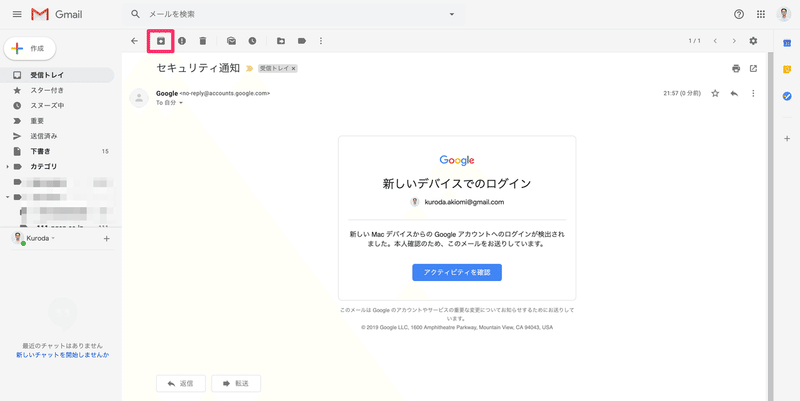Screen dimensions: 800x401
Task: Start new chat with plus icon
Action: 106,238
